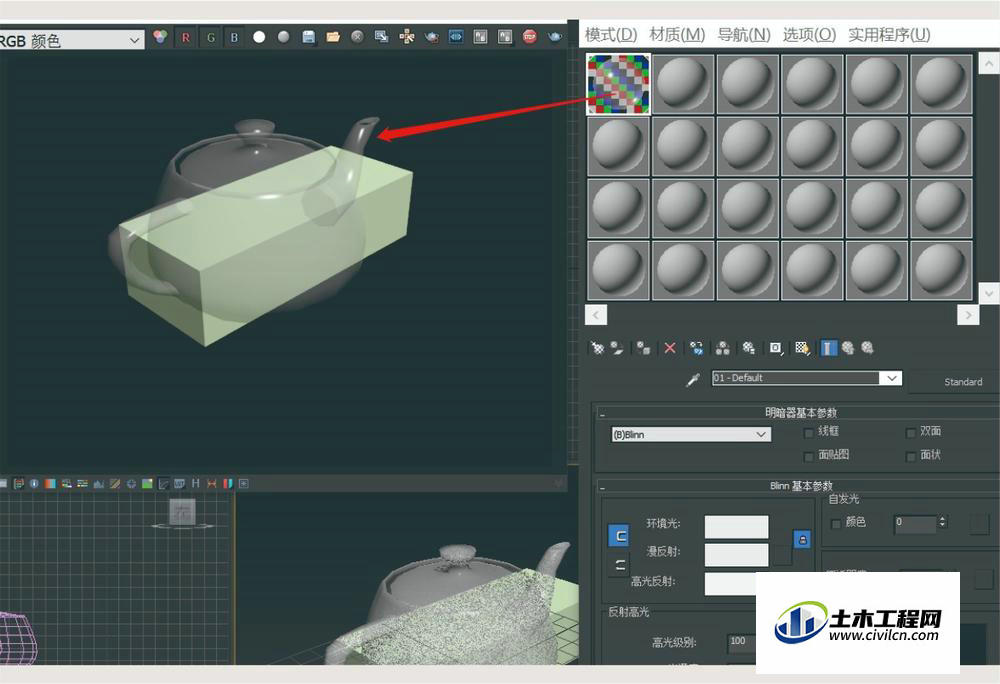This screenshot has height=684, width=1000.
Task: Click the diffuse map button beside swatch
Action: 783,555
